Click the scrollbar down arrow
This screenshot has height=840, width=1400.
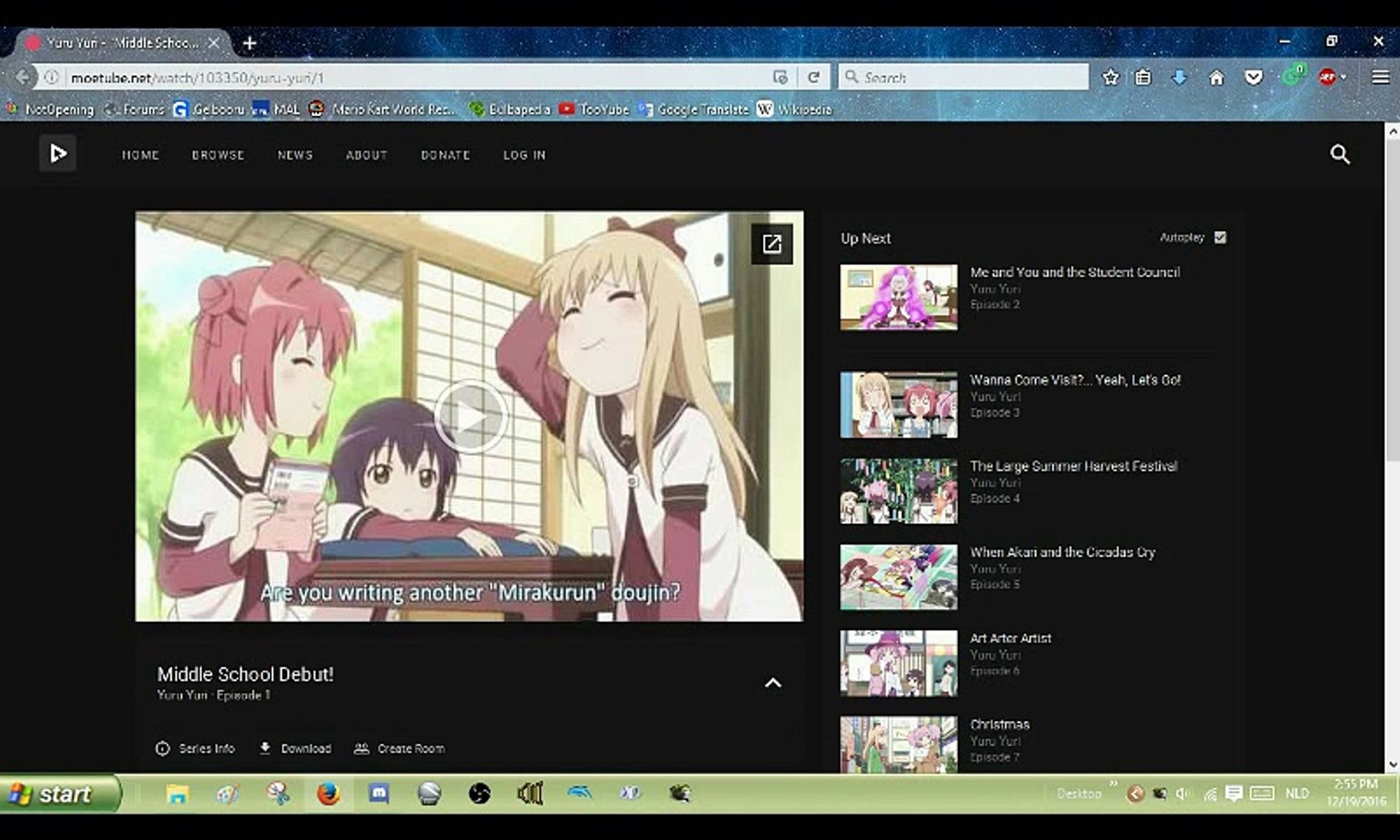1392,765
